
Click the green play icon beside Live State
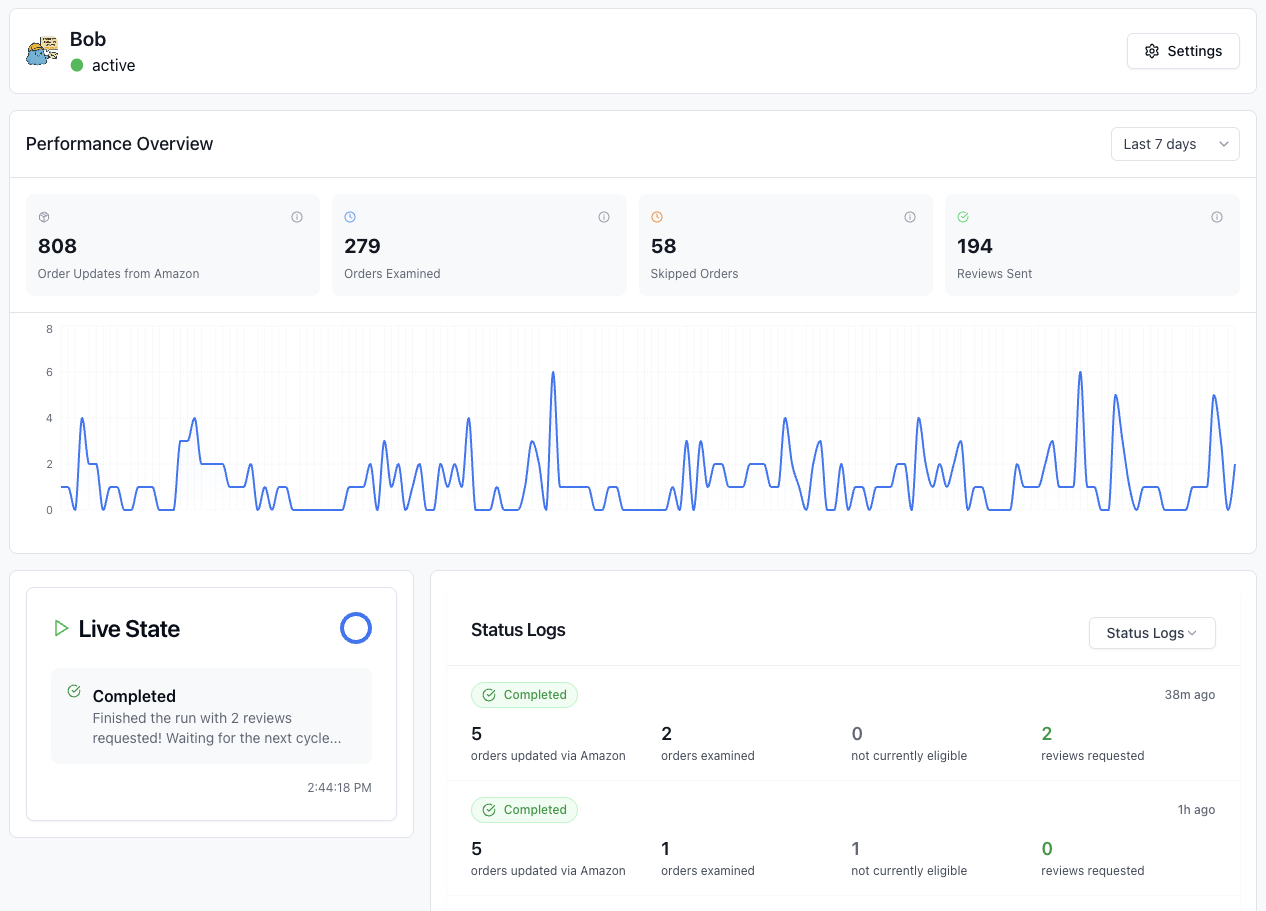(x=61, y=628)
